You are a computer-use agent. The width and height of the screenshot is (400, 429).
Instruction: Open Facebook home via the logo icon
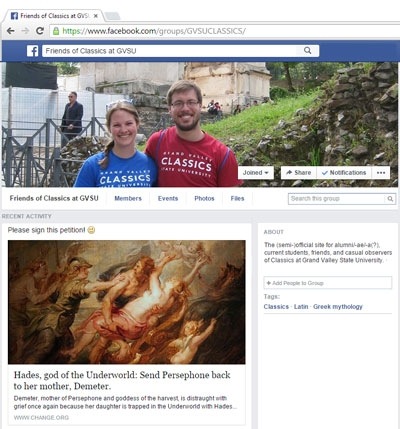pyautogui.click(x=33, y=51)
